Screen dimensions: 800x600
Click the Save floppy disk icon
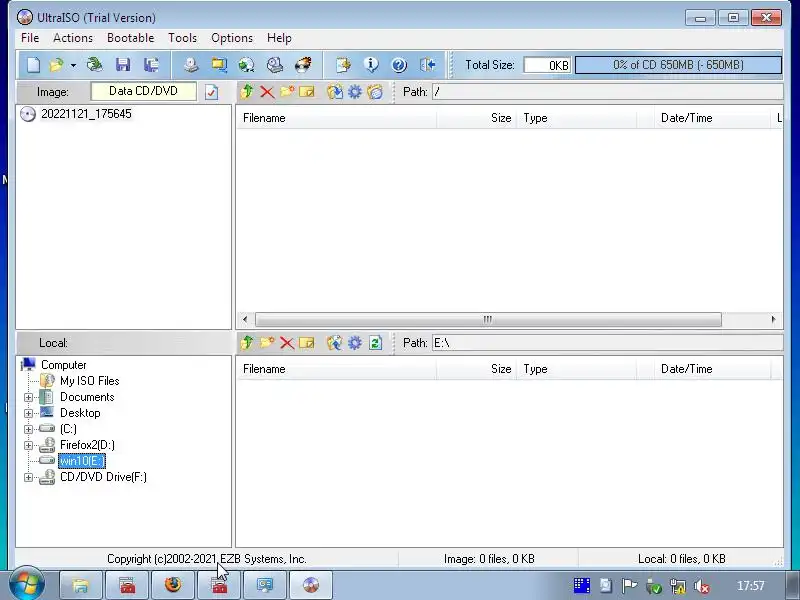coord(123,65)
